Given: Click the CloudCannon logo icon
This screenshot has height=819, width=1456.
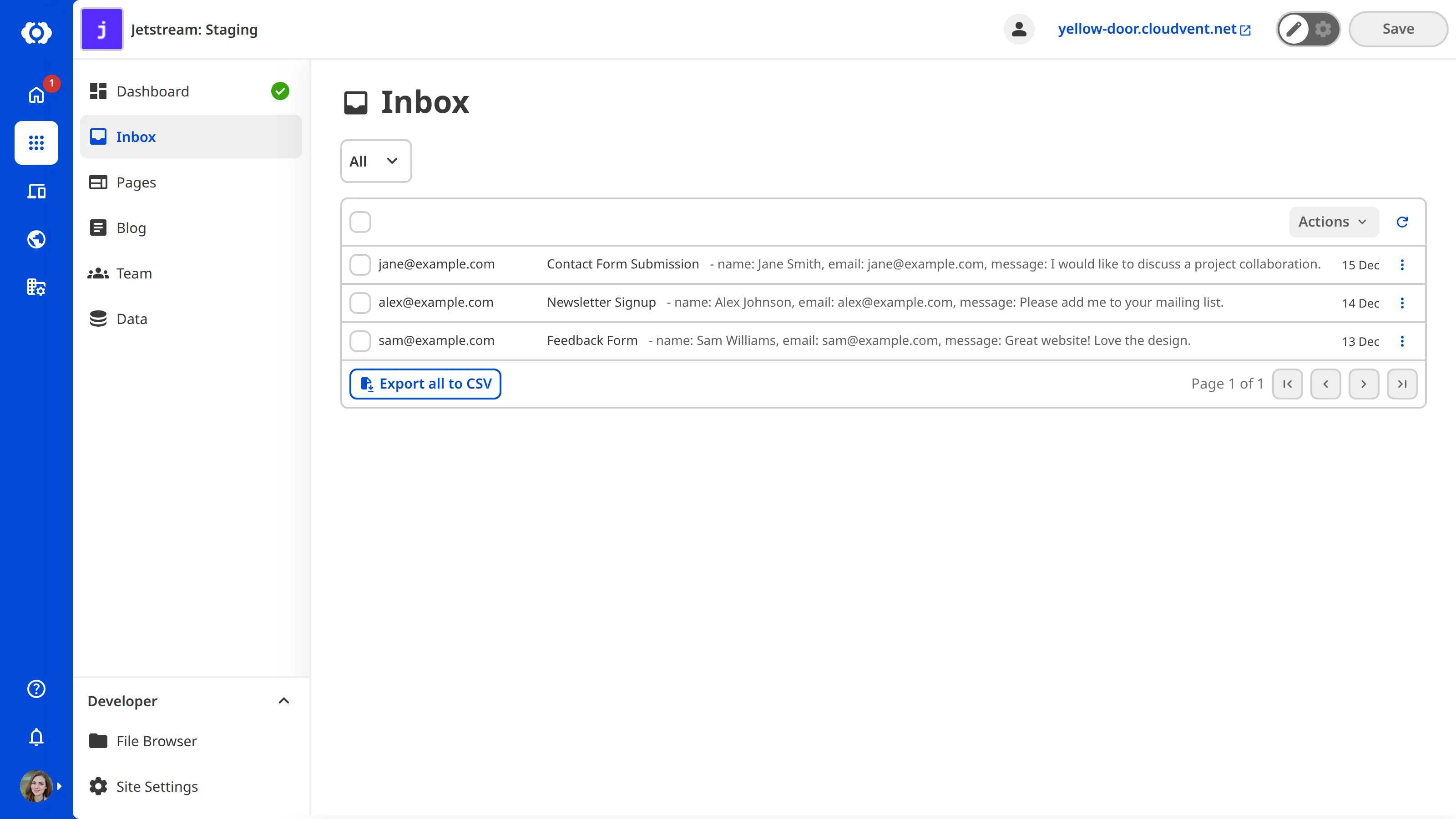Looking at the screenshot, I should 36,32.
